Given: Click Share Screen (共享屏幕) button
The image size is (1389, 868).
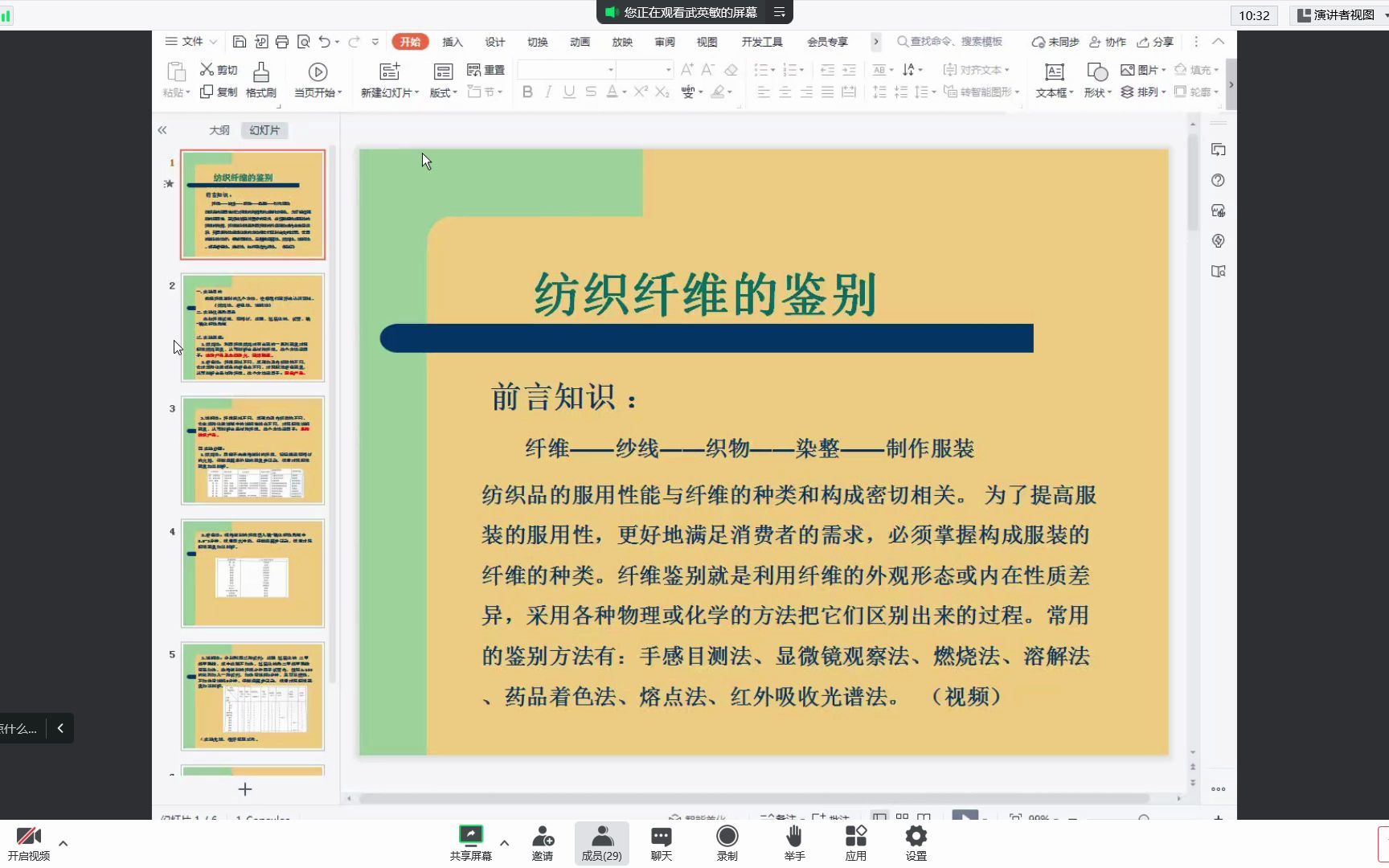Looking at the screenshot, I should pyautogui.click(x=470, y=843).
